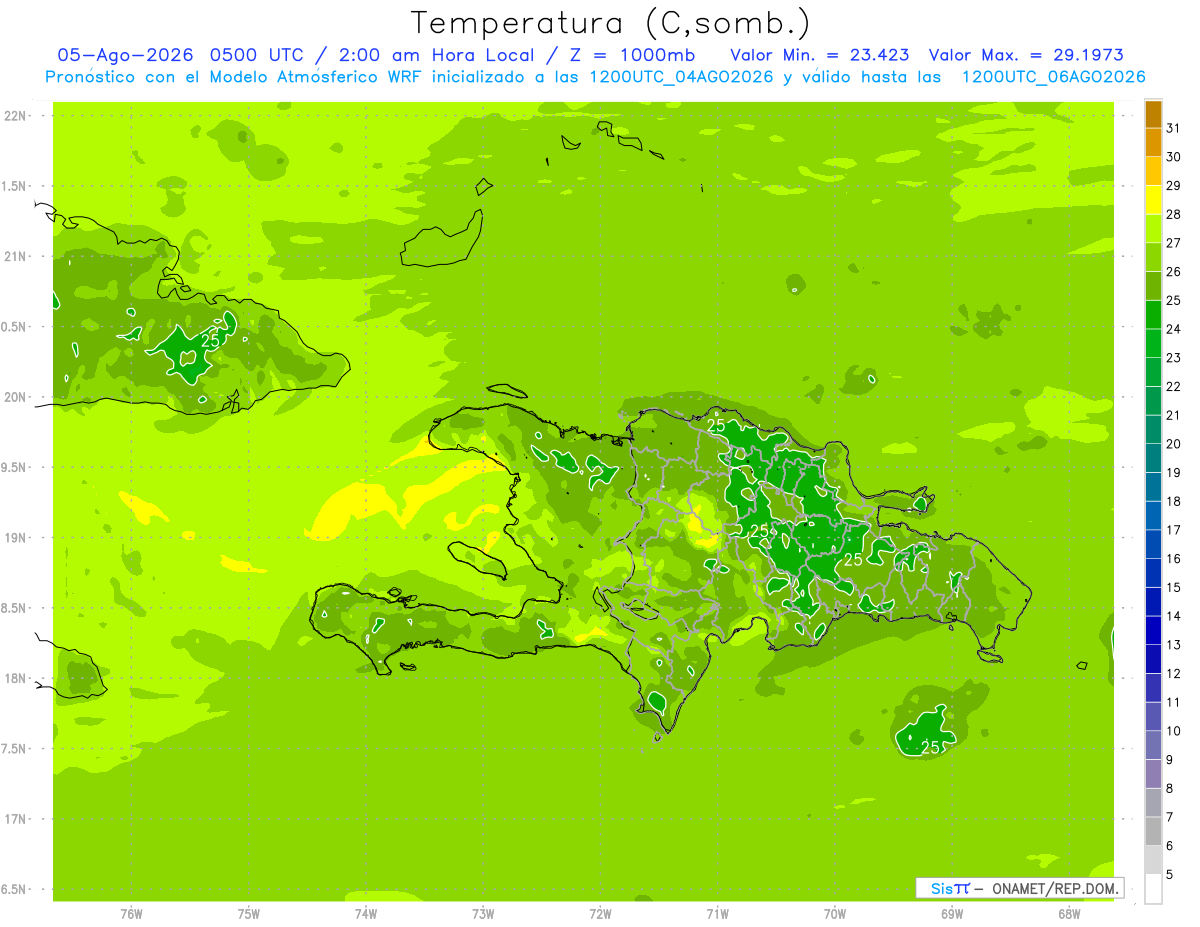The height and width of the screenshot is (927, 1200).
Task: Click the '68W' longitude axis label
Action: [1069, 914]
